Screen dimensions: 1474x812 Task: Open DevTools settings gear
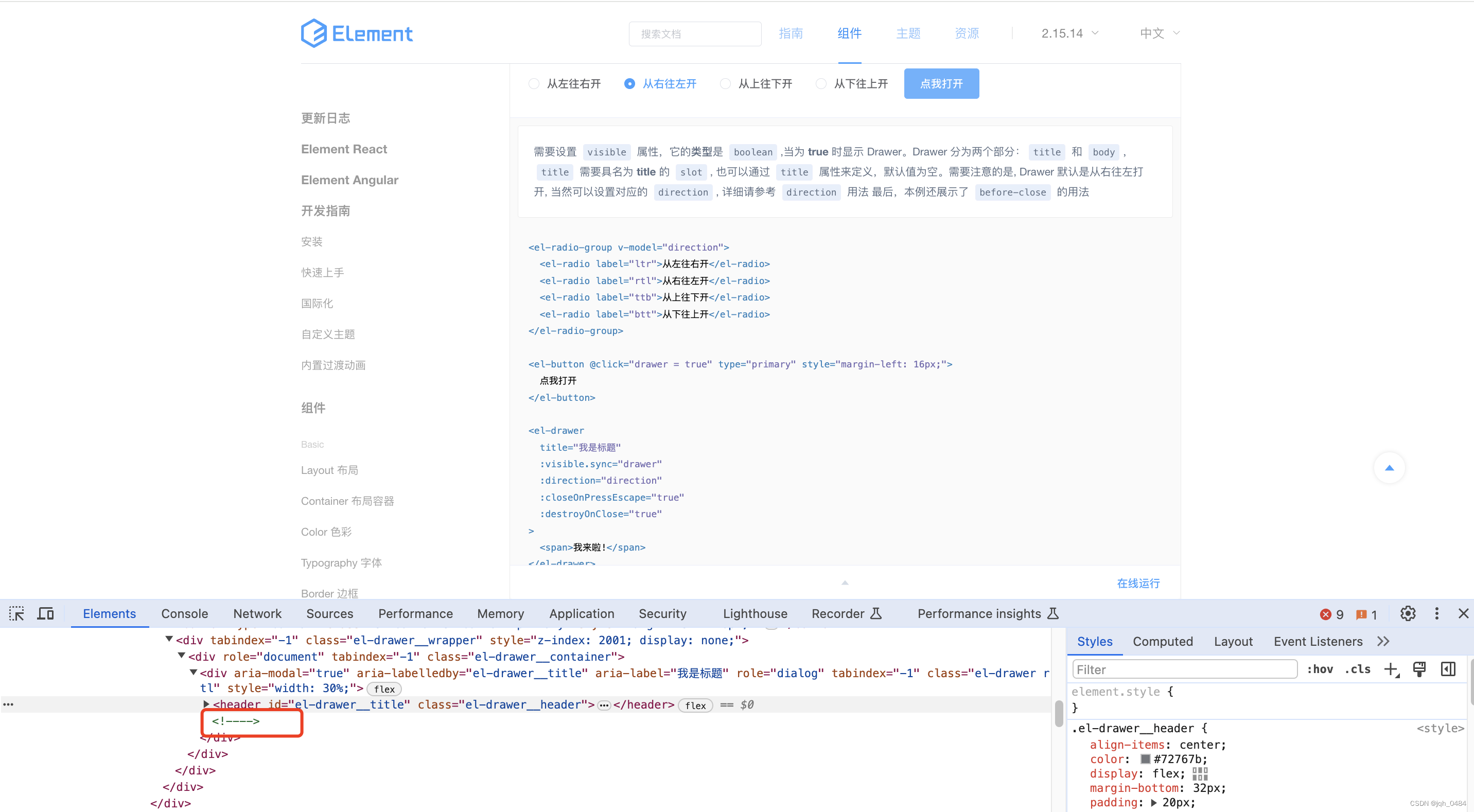[1408, 613]
